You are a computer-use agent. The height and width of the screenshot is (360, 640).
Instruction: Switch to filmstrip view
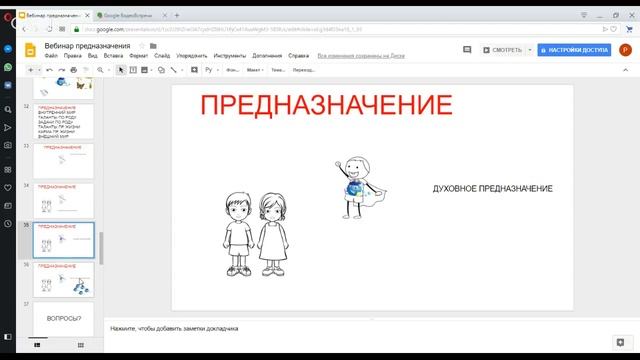(38, 345)
